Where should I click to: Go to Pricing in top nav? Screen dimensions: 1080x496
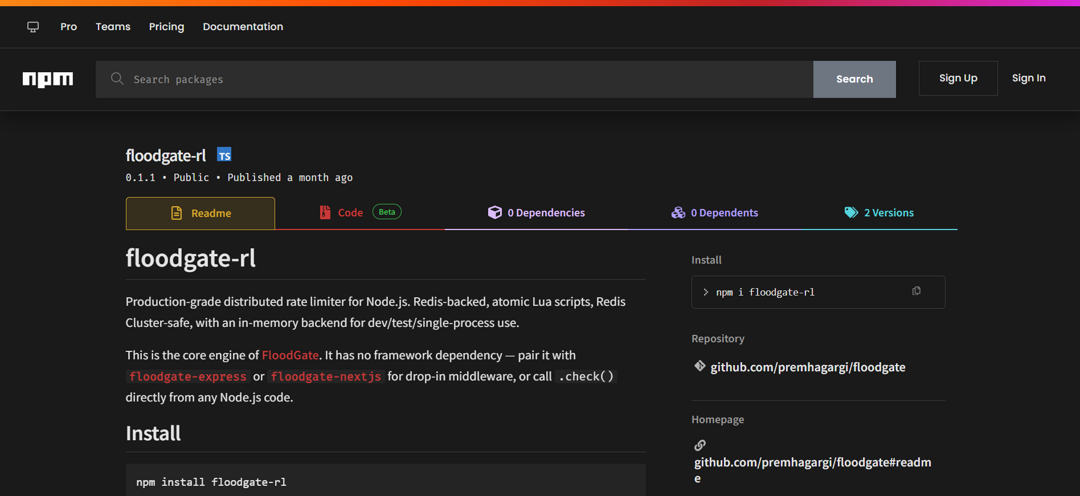(x=167, y=27)
